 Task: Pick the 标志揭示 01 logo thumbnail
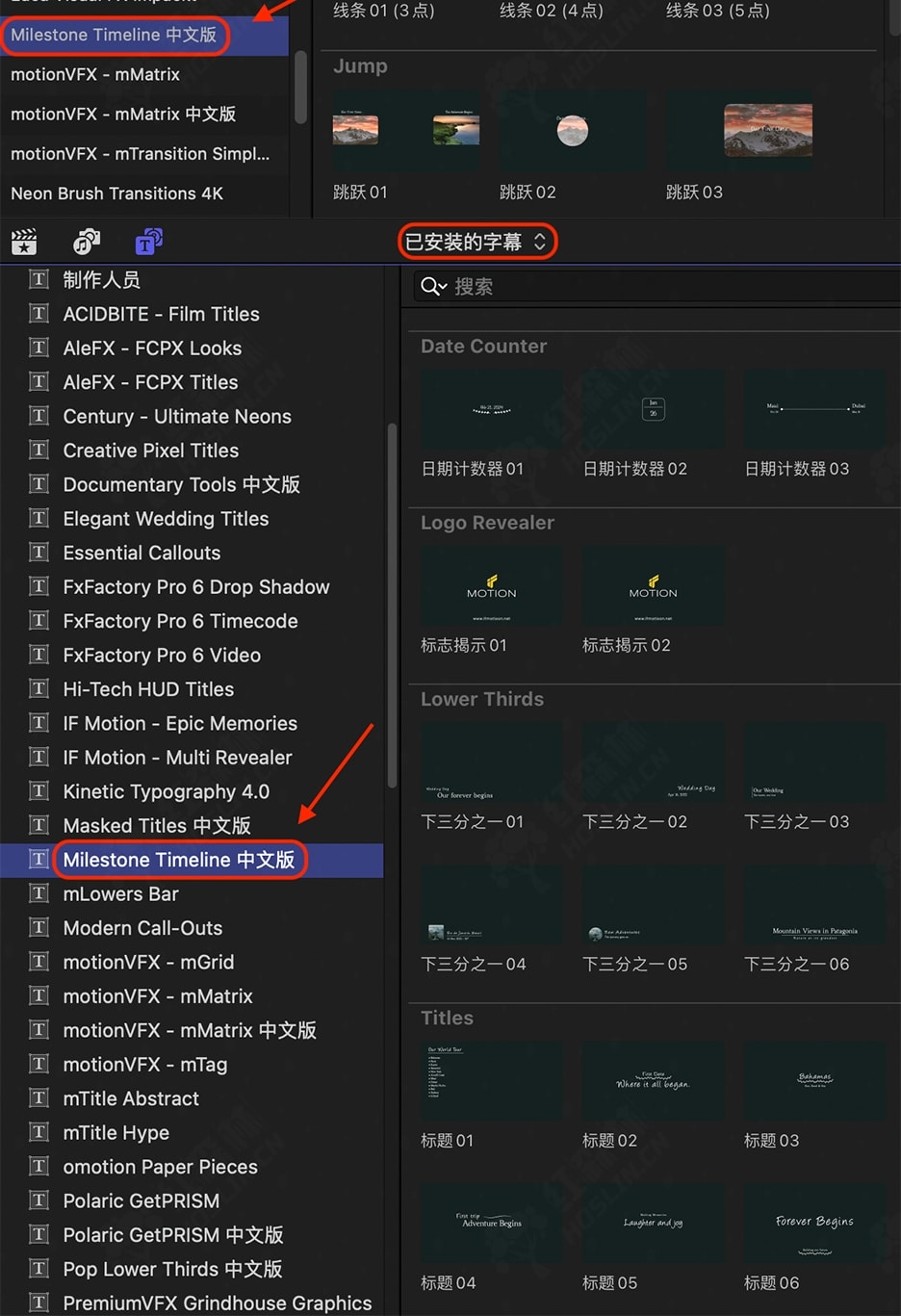pyautogui.click(x=492, y=585)
